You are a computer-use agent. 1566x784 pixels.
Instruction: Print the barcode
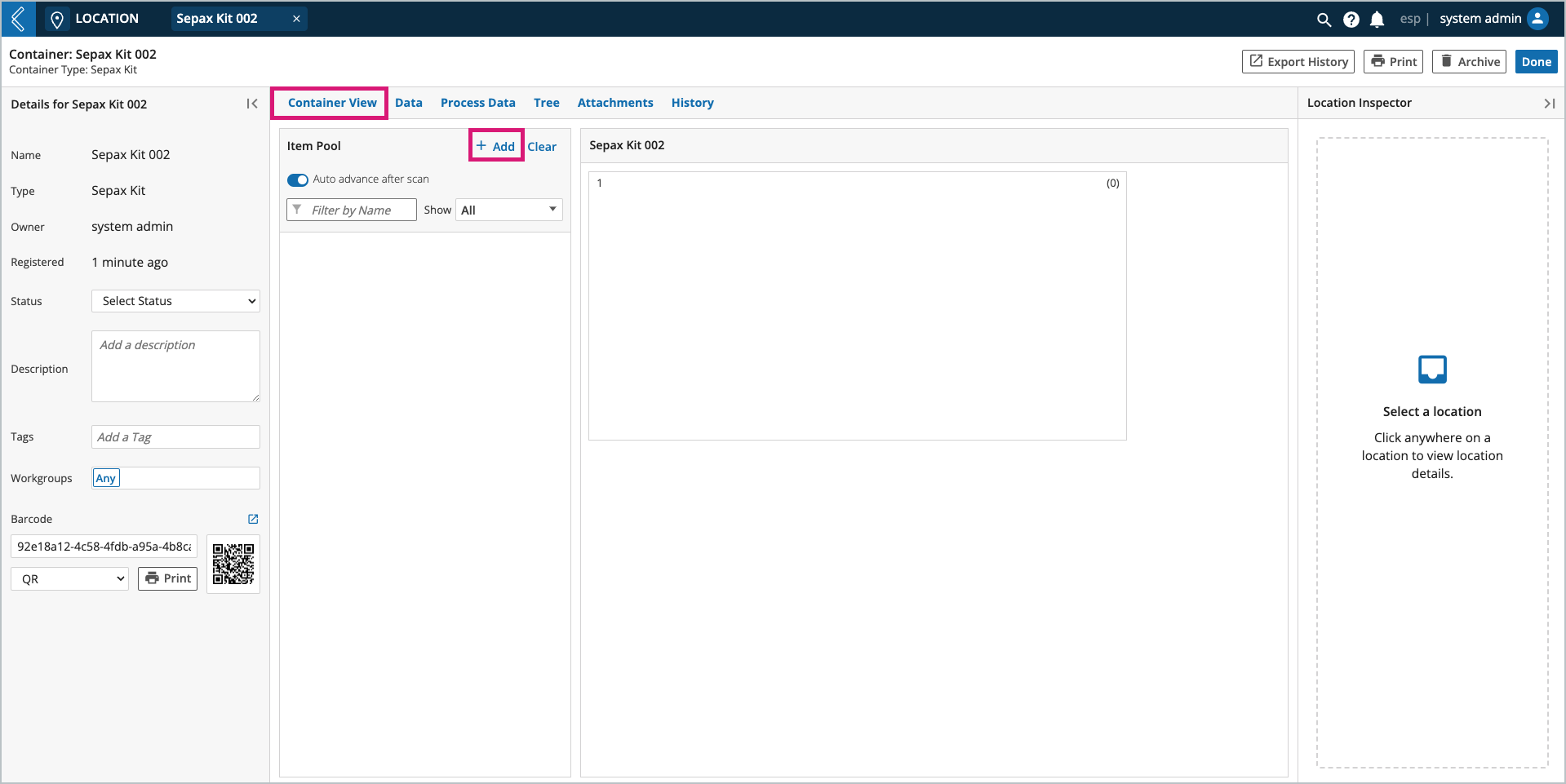[167, 578]
